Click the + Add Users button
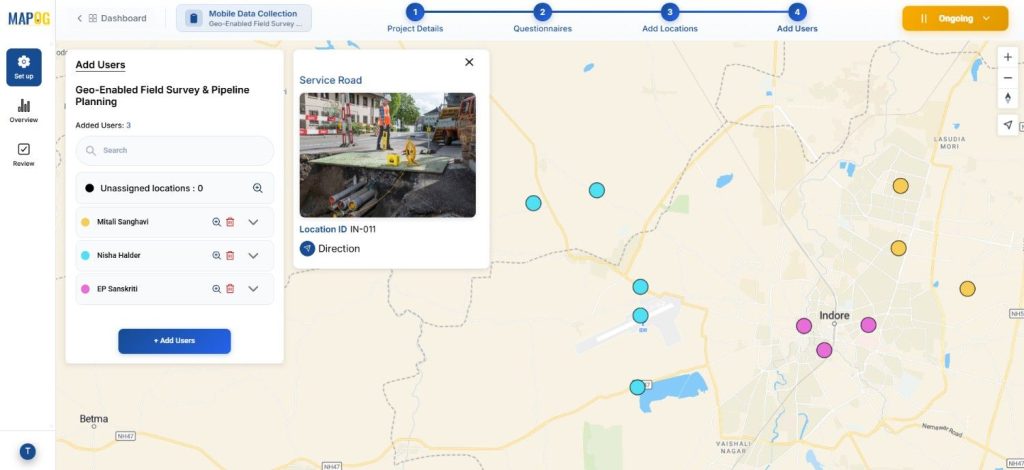 tap(174, 341)
